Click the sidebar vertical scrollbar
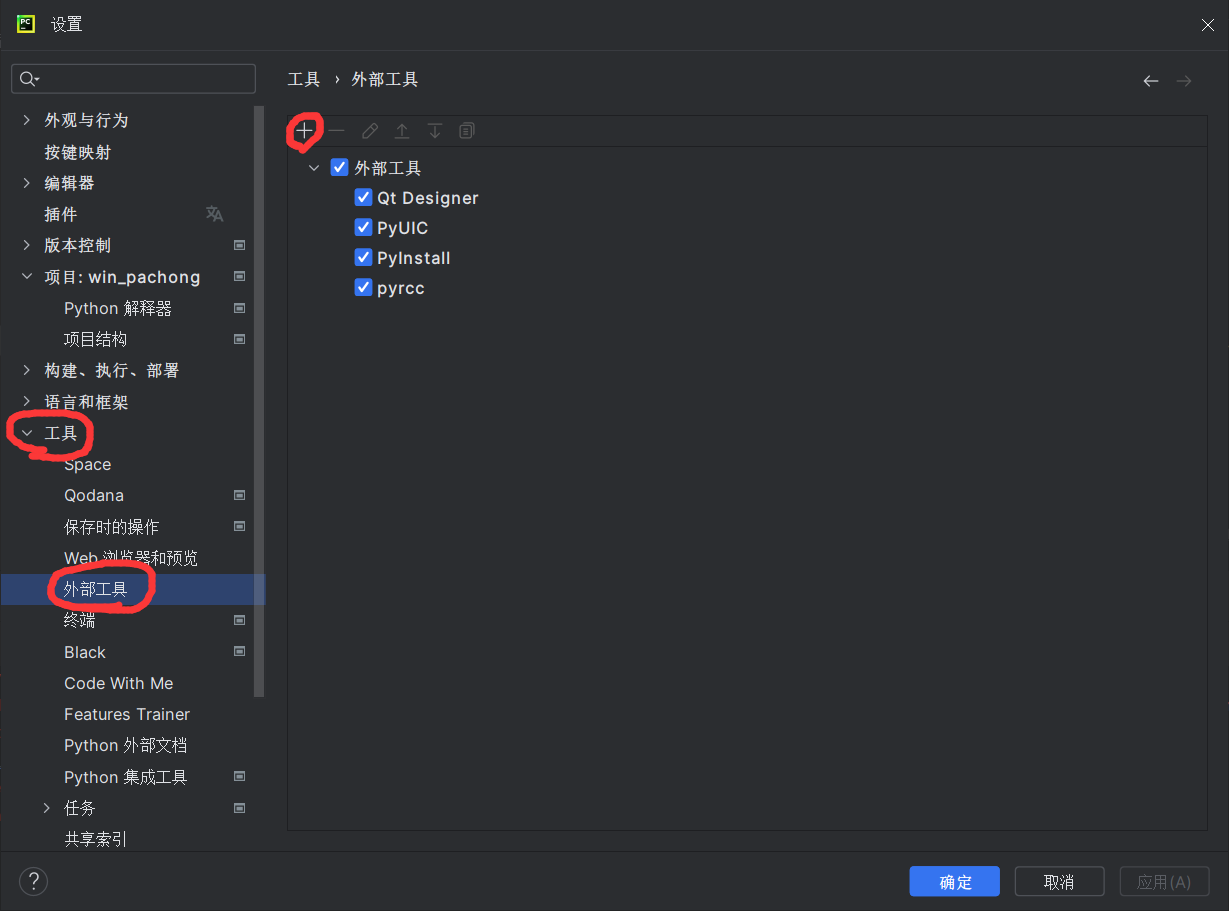 pyautogui.click(x=259, y=400)
